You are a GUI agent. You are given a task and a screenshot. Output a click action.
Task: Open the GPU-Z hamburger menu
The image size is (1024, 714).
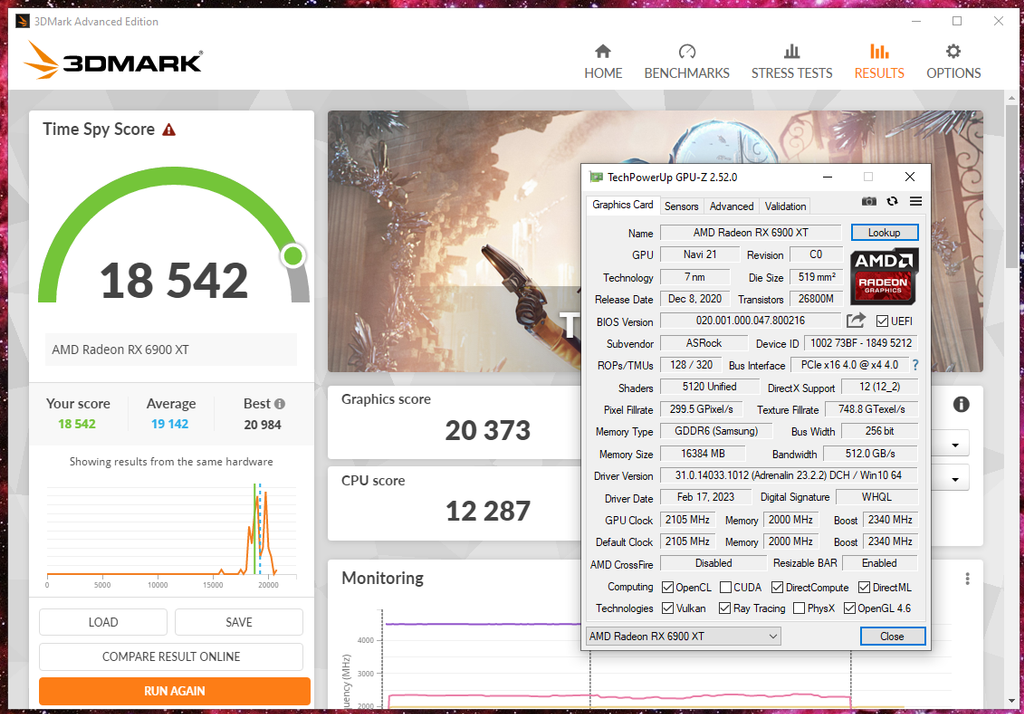click(x=916, y=201)
